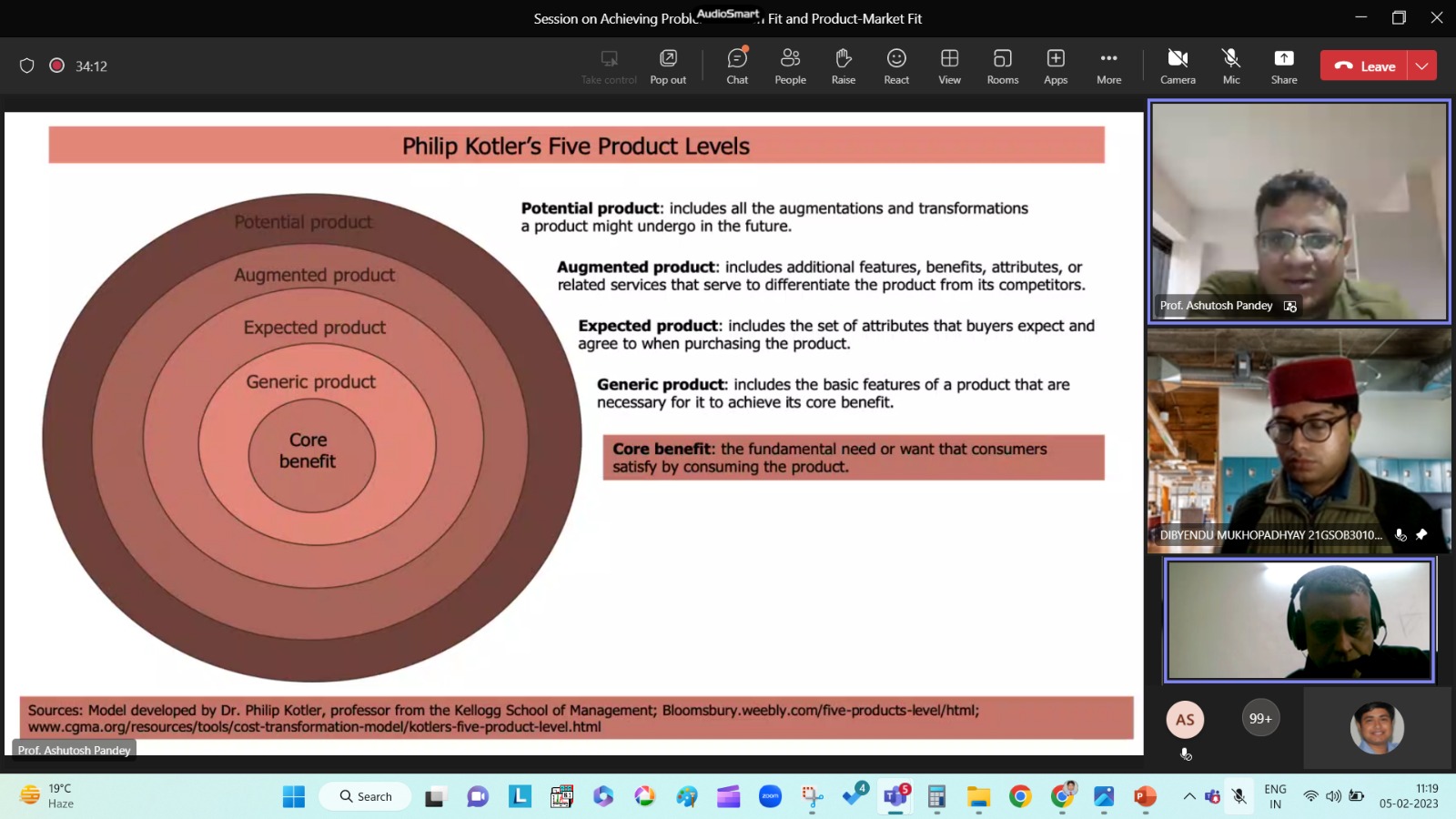The image size is (1456, 819).
Task: Select Prof. Ashutosh Pandey's video tile
Action: click(x=1299, y=211)
